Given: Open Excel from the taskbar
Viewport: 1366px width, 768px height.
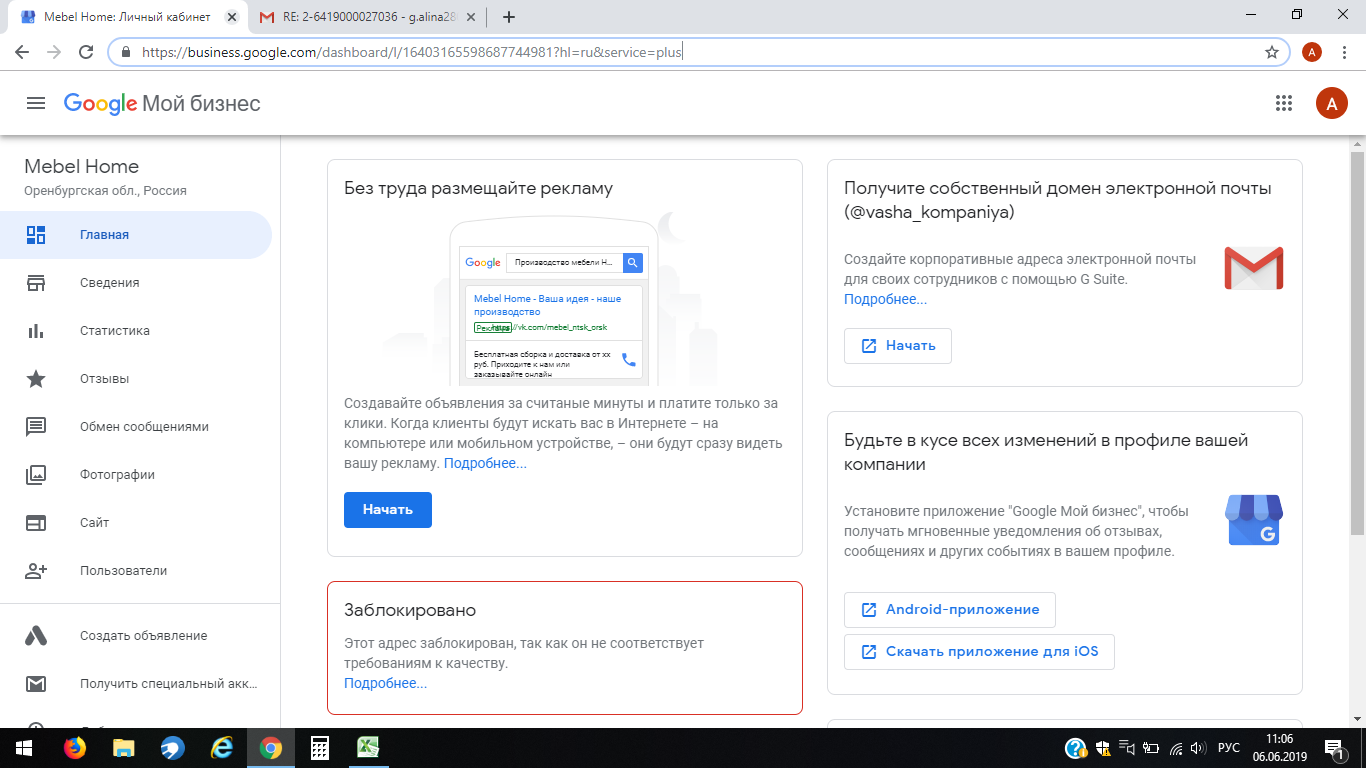Looking at the screenshot, I should click(368, 748).
